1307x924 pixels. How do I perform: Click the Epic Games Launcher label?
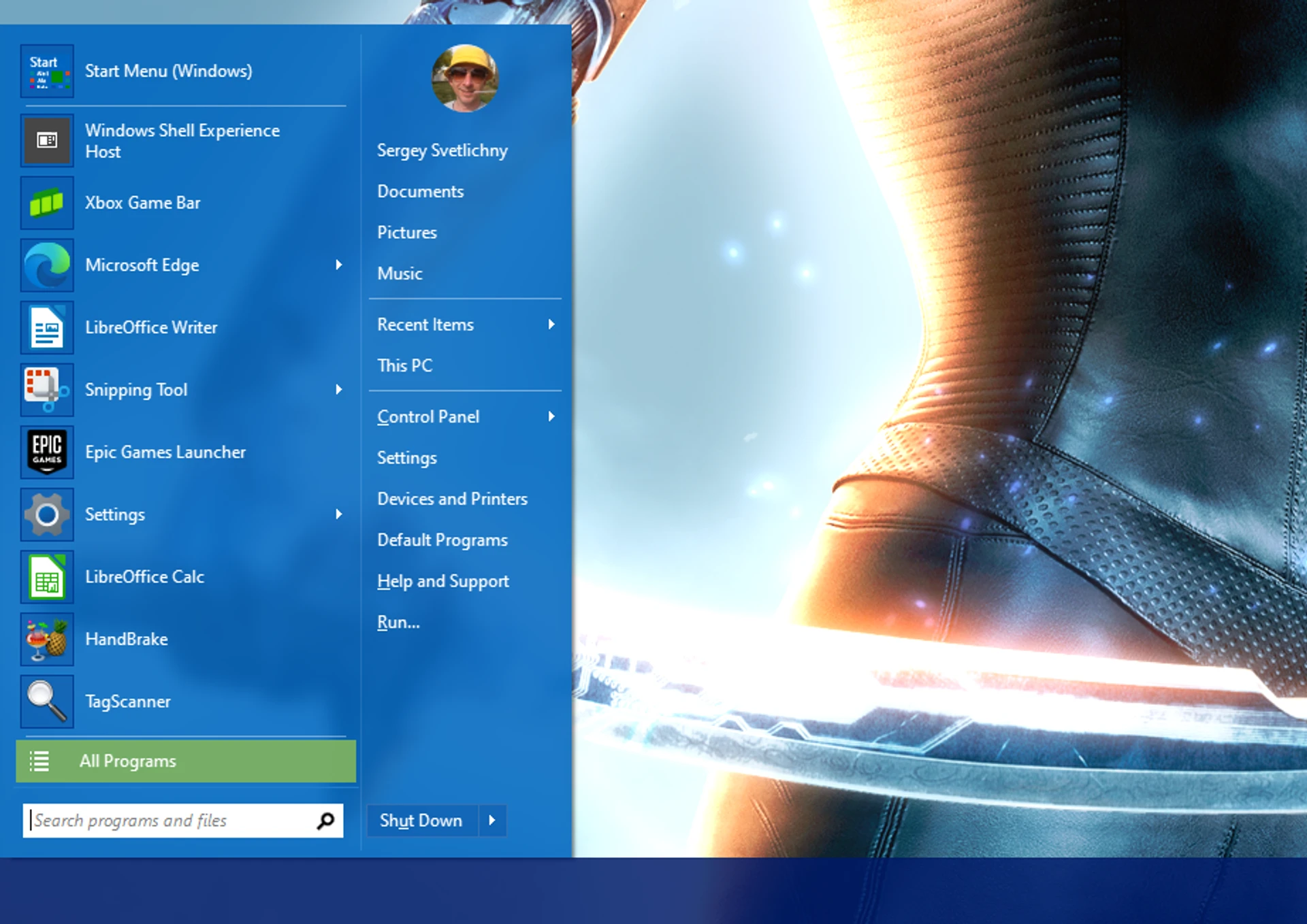[165, 452]
